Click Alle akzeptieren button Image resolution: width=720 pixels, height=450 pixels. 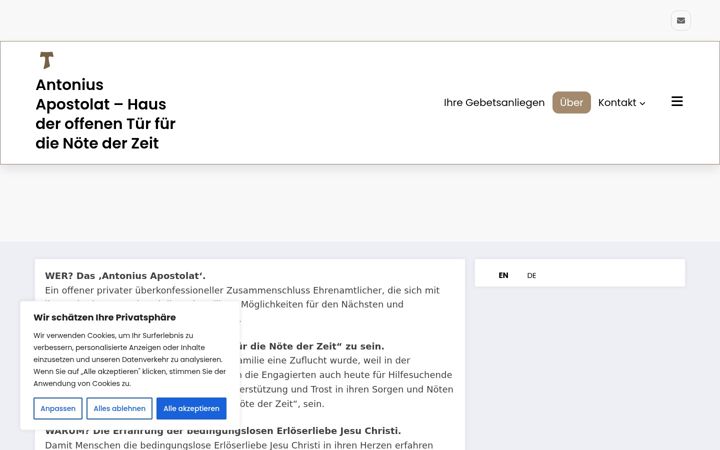click(x=191, y=408)
